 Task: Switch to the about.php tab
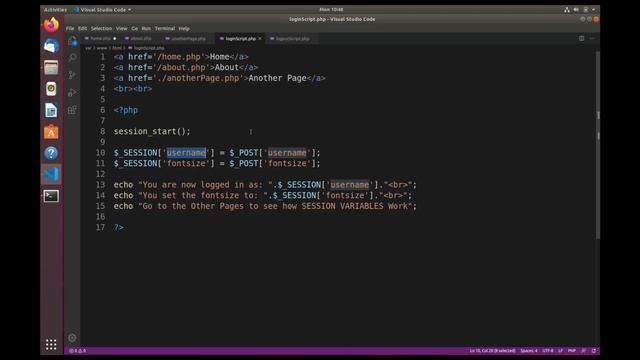140,39
